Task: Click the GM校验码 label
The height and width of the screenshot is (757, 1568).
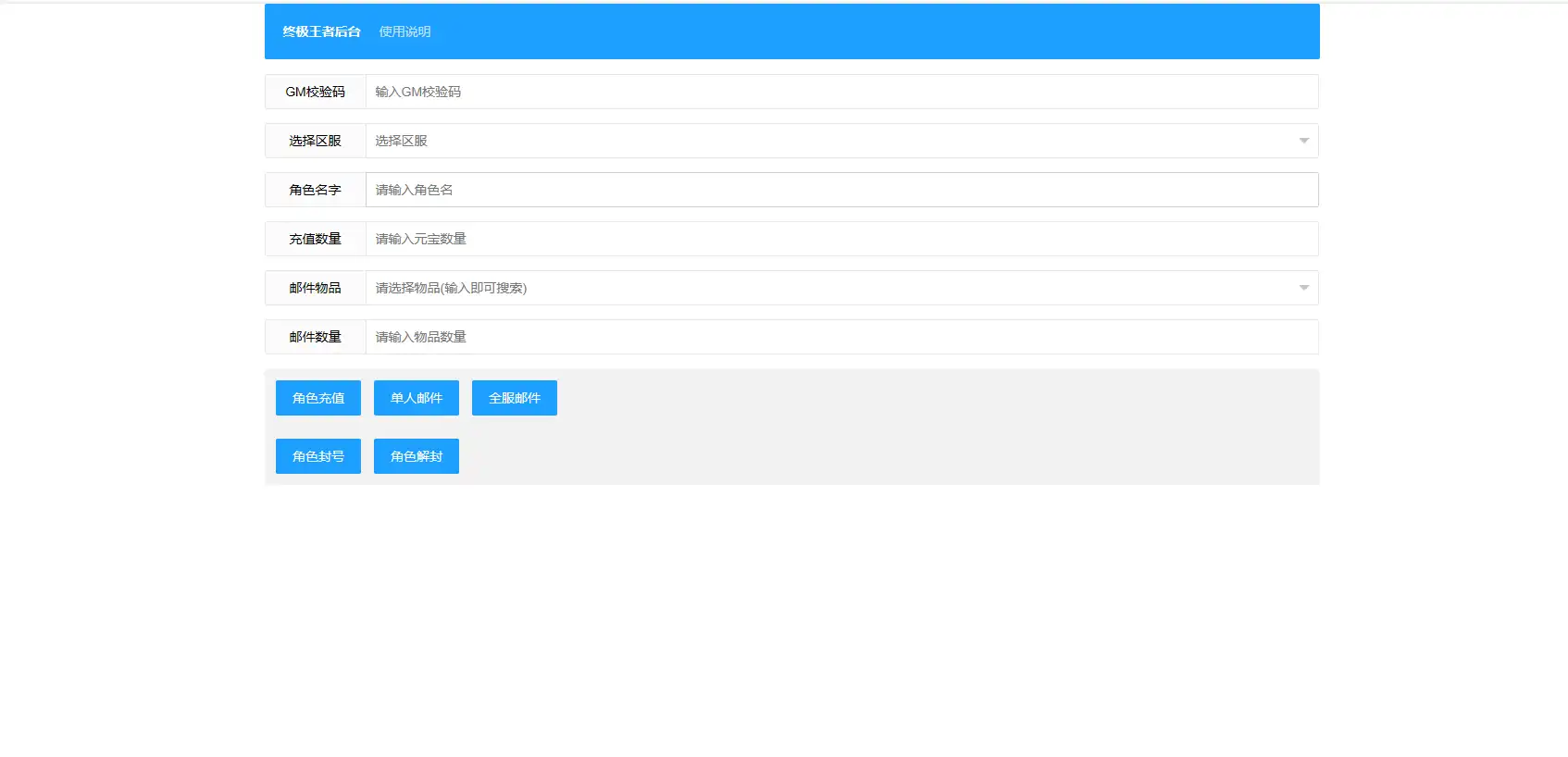Action: [316, 92]
